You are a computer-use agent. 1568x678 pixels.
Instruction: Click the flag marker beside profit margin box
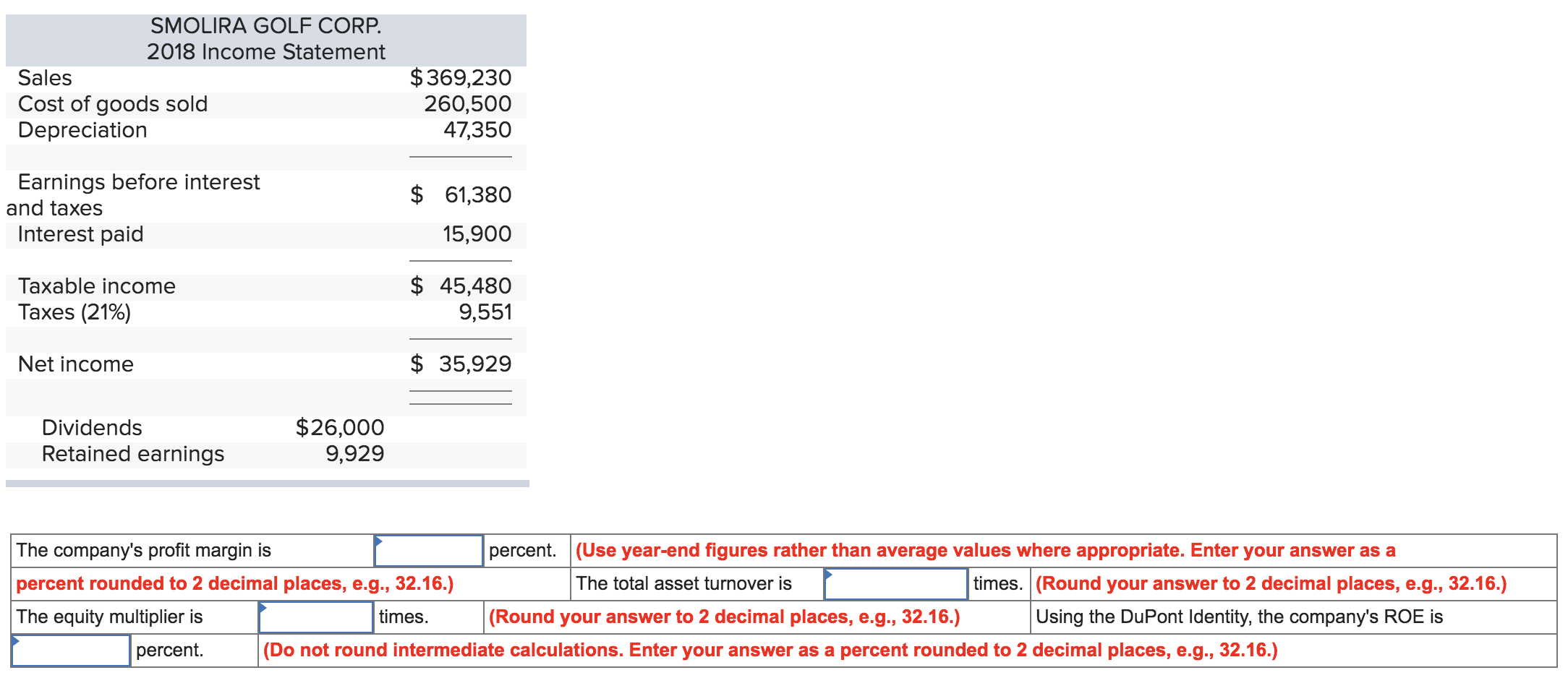[379, 541]
